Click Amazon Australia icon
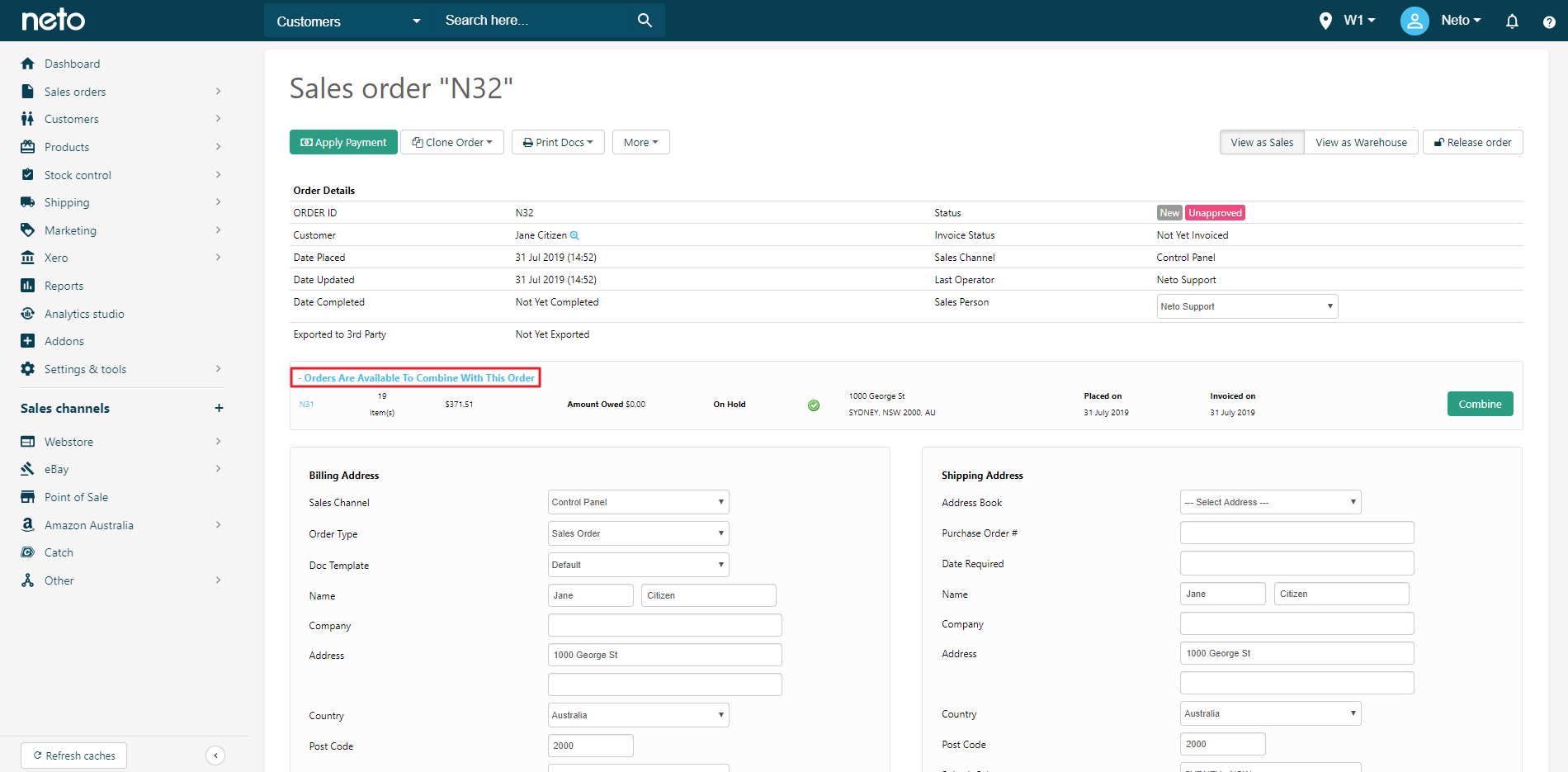This screenshot has width=1568, height=772. (x=28, y=525)
